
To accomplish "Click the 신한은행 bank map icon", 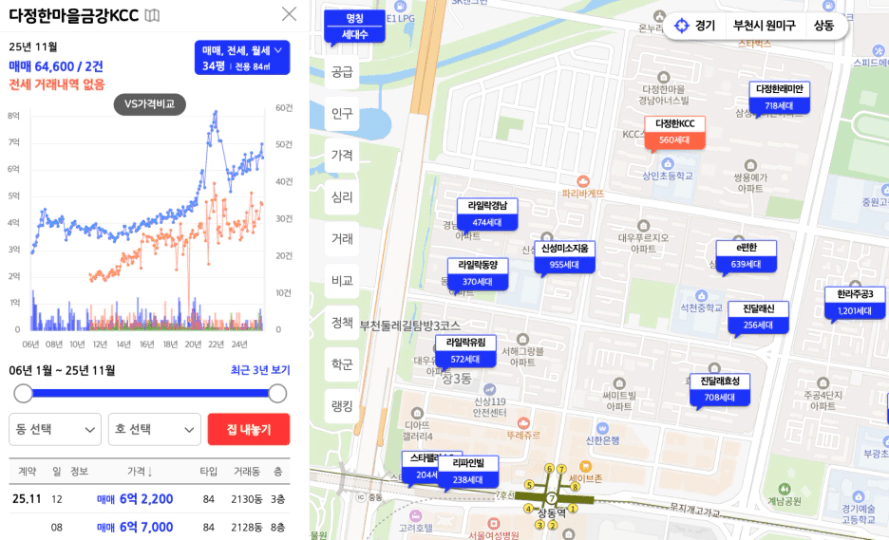I will point(602,428).
